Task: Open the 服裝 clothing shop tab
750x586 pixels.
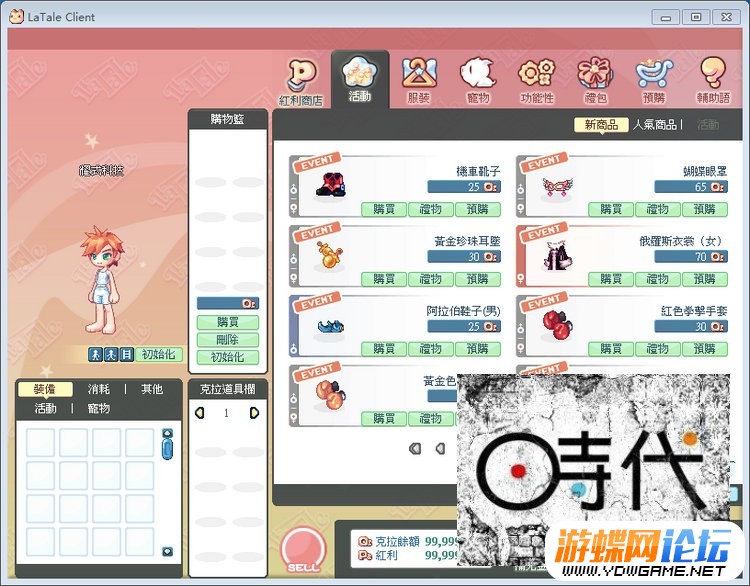Action: [x=419, y=81]
